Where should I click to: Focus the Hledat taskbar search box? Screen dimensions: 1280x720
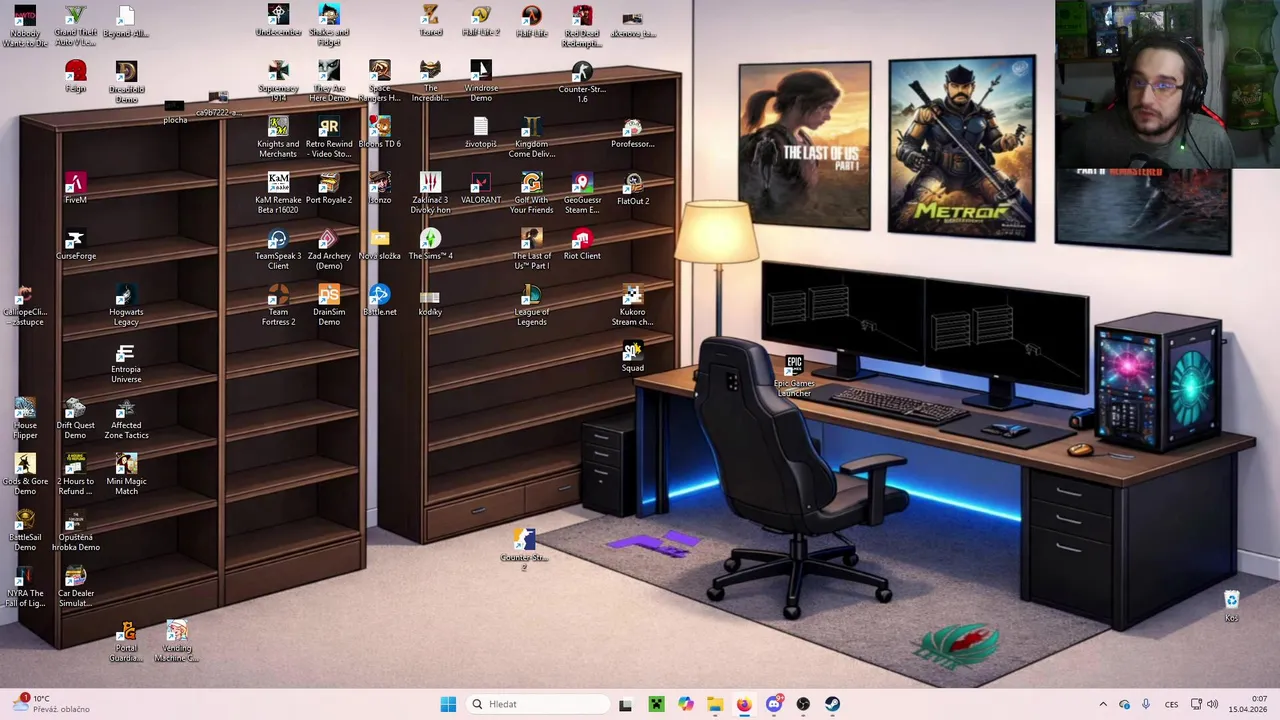[538, 704]
